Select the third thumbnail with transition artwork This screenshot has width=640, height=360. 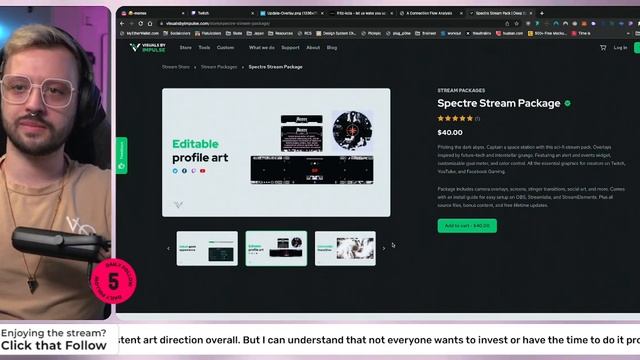tap(345, 249)
